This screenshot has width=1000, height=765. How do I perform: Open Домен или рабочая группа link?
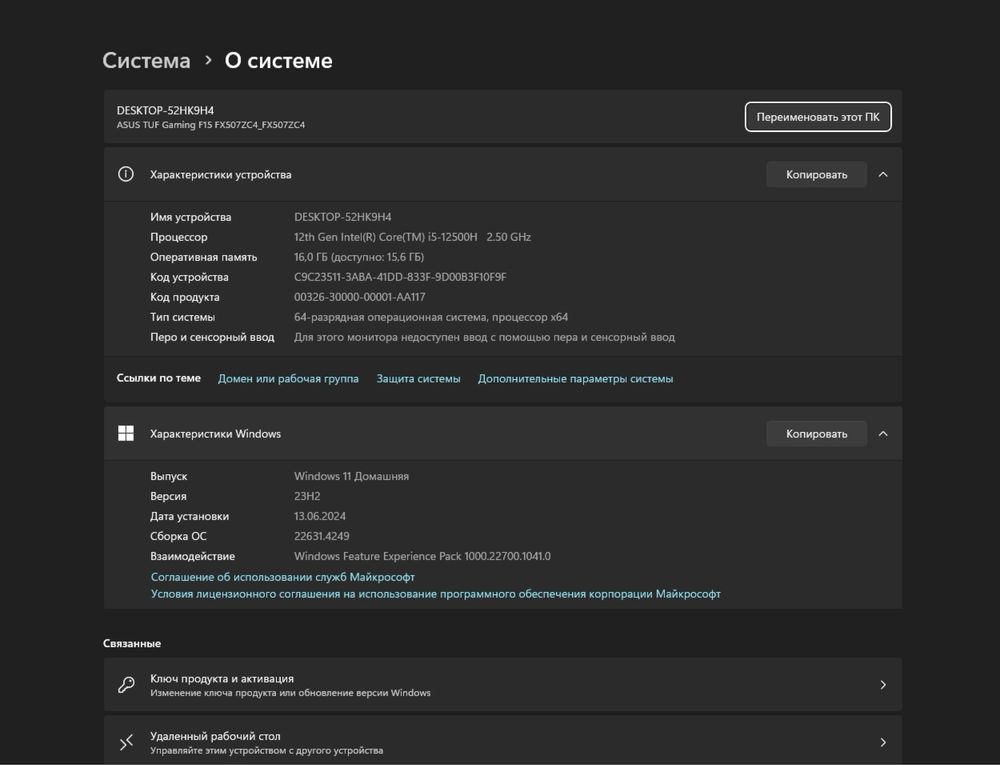pyautogui.click(x=288, y=379)
